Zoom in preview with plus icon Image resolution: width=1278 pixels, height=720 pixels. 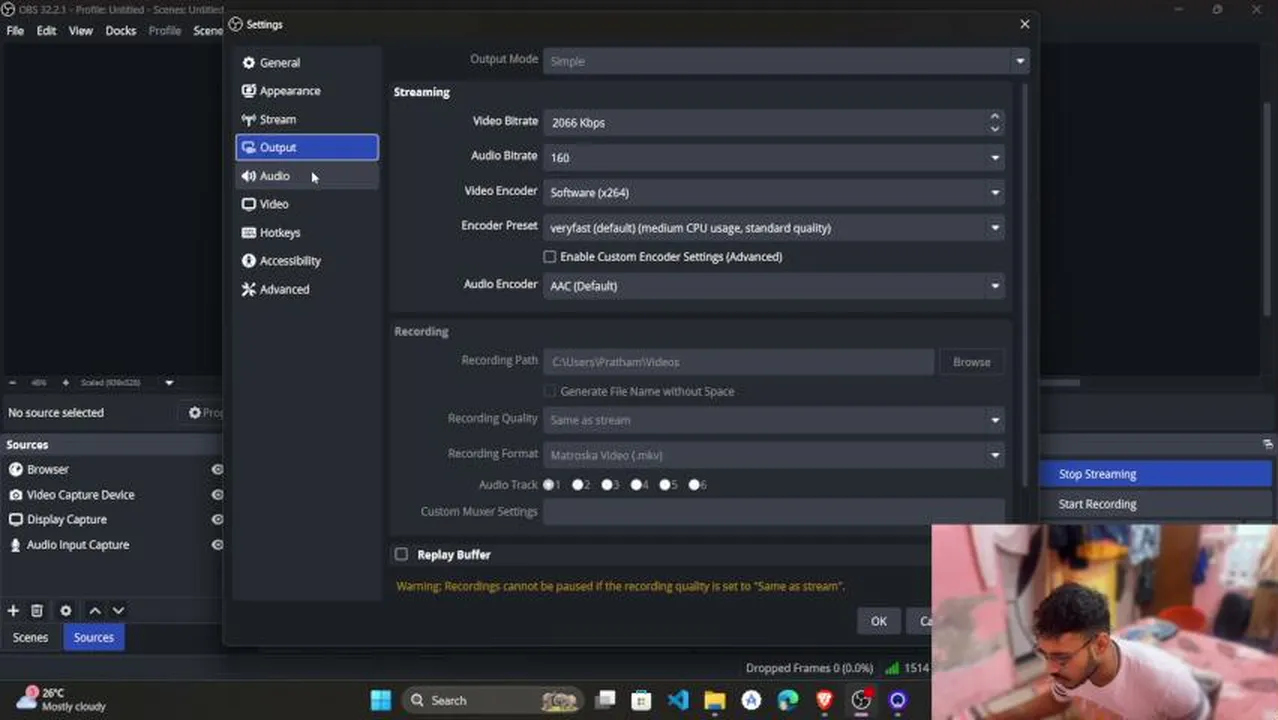click(x=66, y=383)
